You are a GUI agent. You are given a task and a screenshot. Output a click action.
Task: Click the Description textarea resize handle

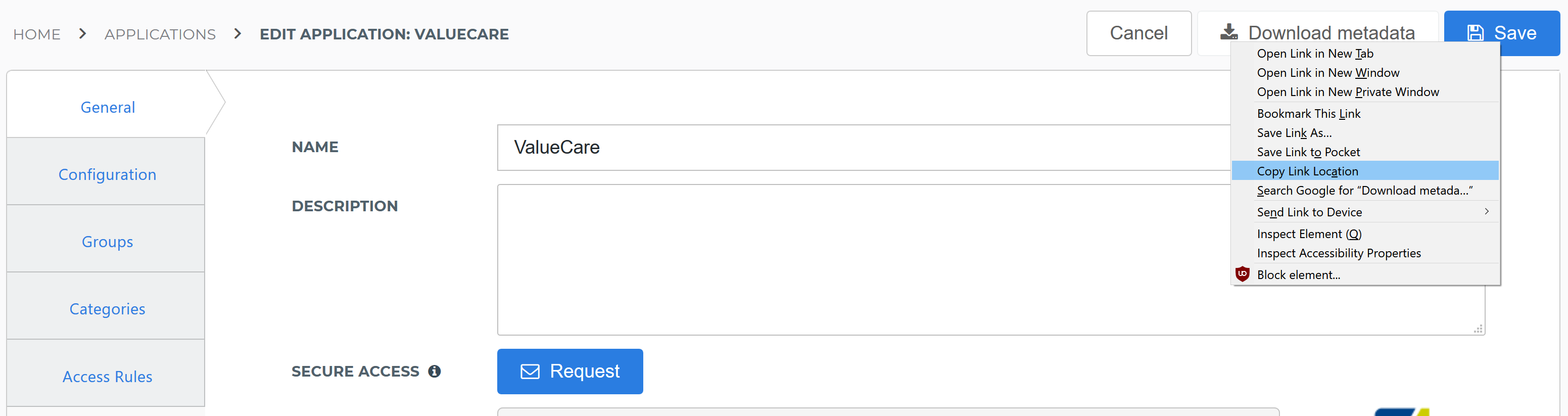(1478, 329)
